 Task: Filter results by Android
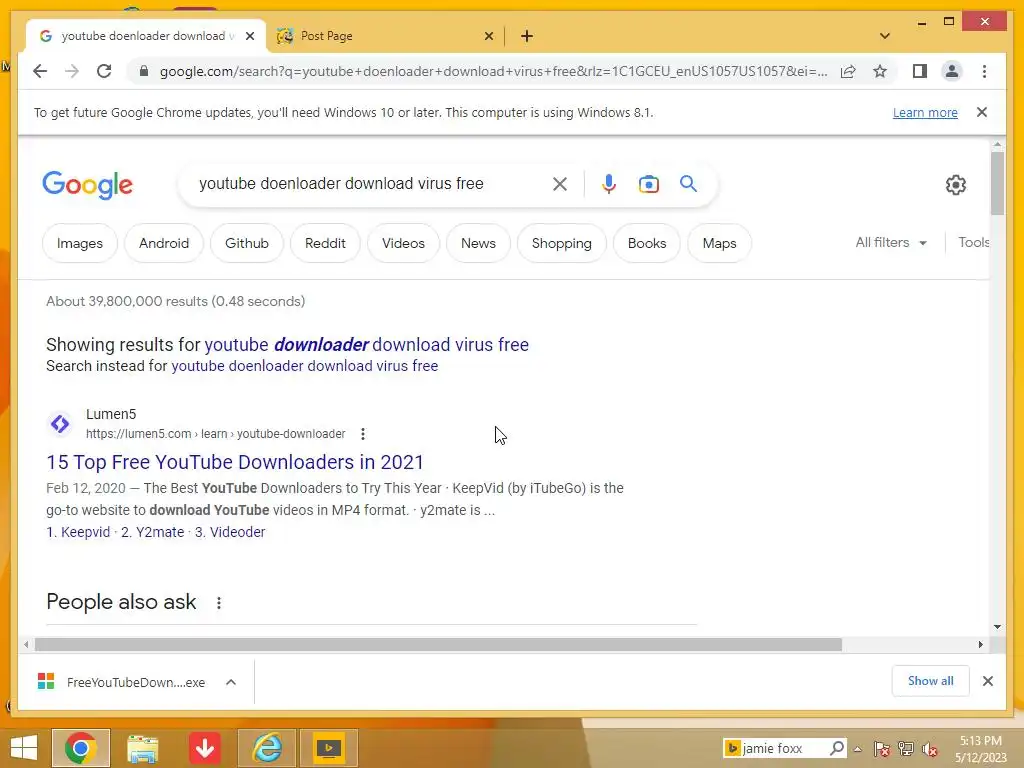tap(164, 243)
